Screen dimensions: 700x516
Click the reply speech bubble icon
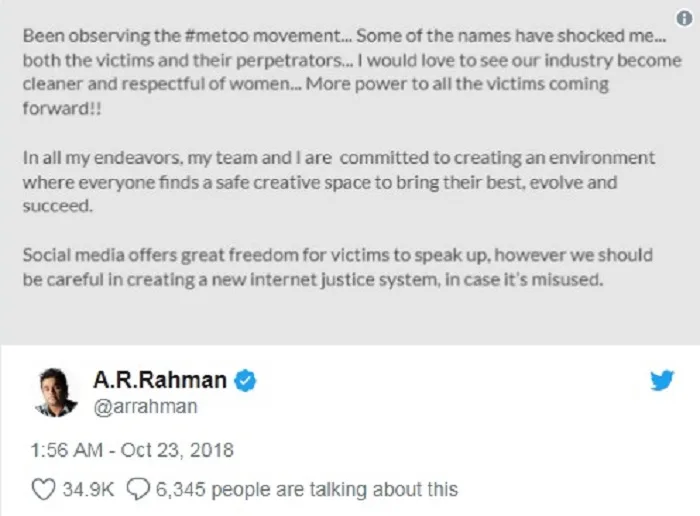point(139,490)
